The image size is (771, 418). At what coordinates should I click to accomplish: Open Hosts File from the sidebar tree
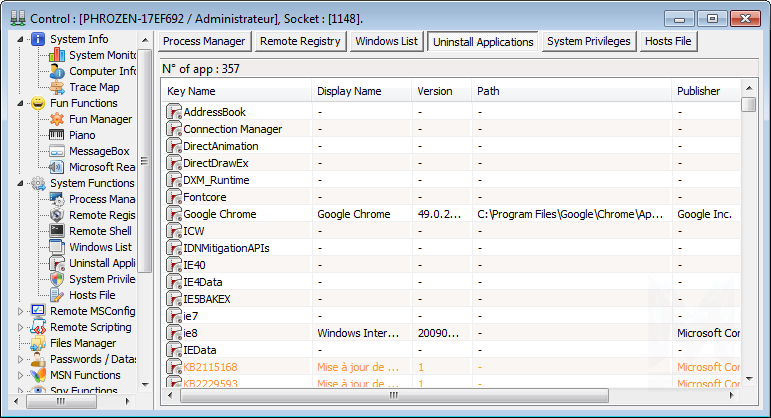pyautogui.click(x=91, y=295)
